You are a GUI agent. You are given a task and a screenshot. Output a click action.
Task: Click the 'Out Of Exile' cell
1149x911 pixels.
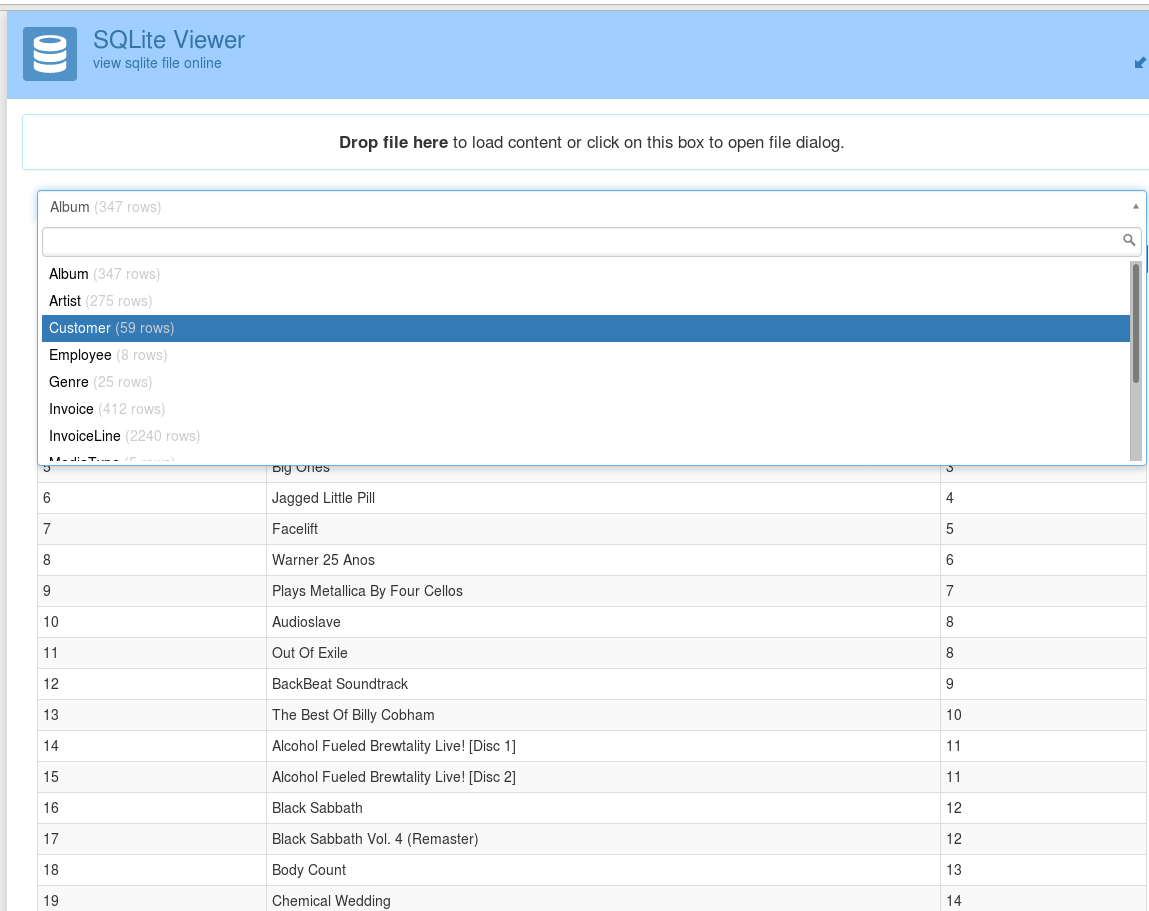(x=603, y=653)
